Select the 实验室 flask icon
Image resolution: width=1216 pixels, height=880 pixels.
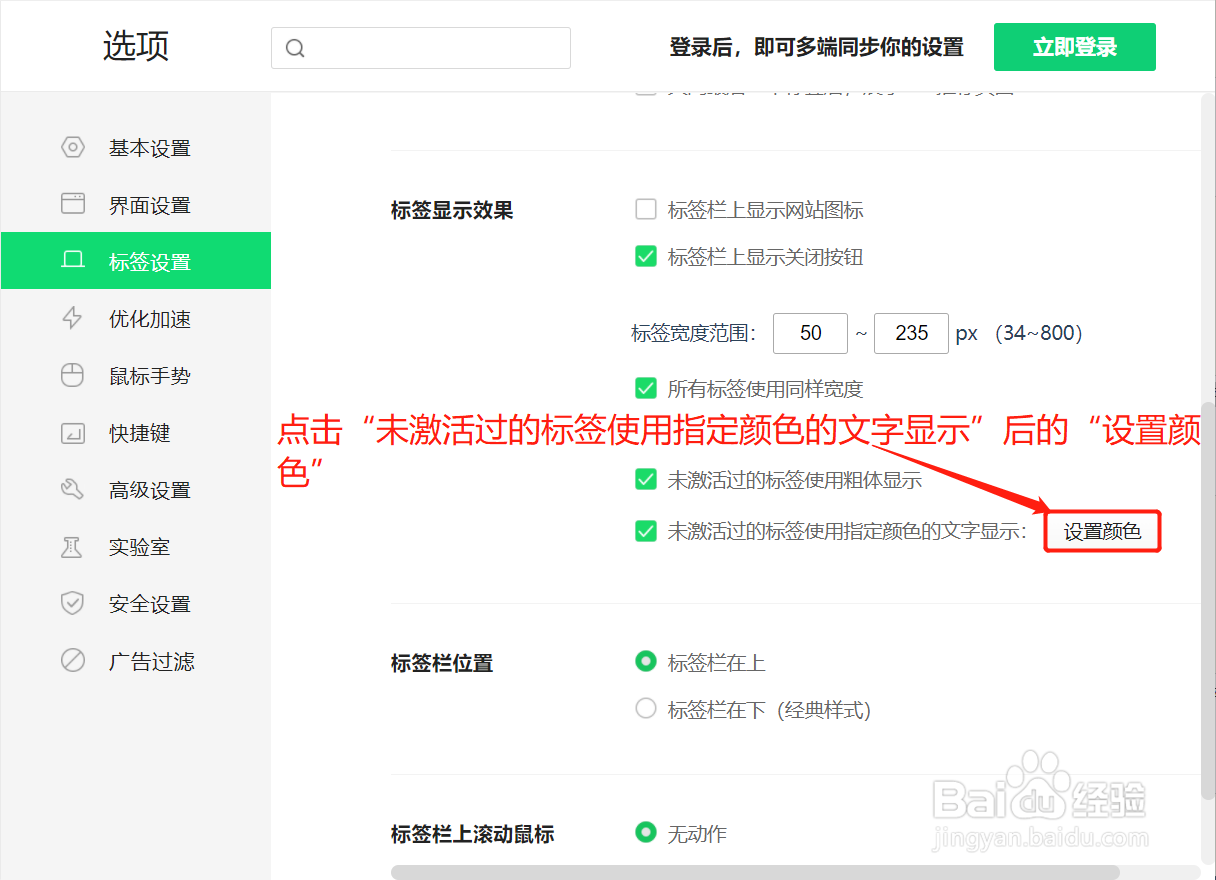click(x=73, y=546)
